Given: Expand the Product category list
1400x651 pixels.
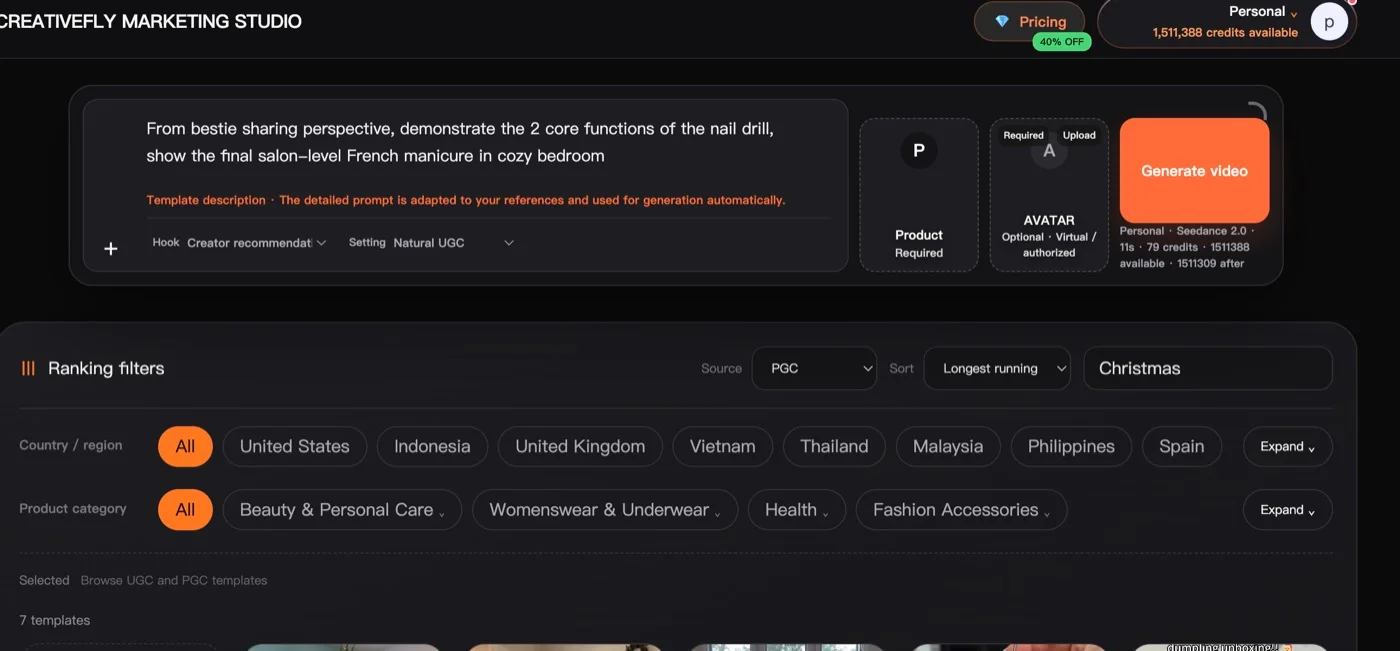Looking at the screenshot, I should (x=1288, y=509).
